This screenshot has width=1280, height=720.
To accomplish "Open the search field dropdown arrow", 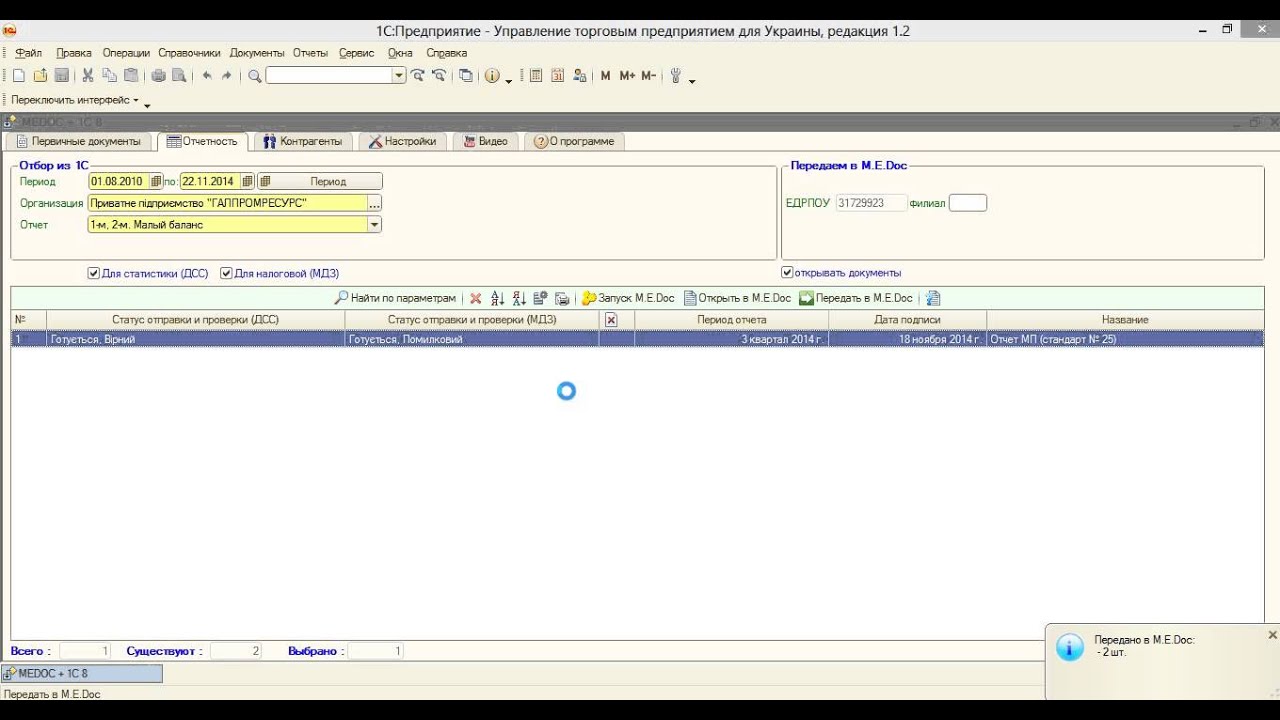I will coord(399,76).
